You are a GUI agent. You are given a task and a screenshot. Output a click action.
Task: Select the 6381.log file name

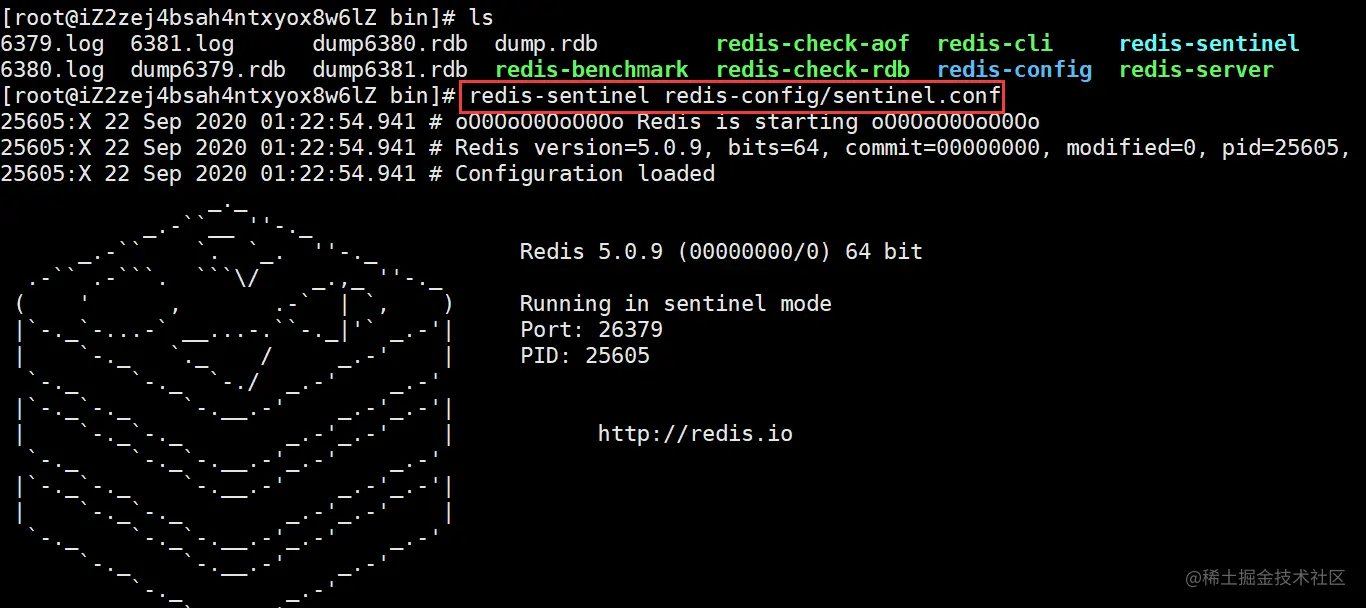[x=183, y=44]
